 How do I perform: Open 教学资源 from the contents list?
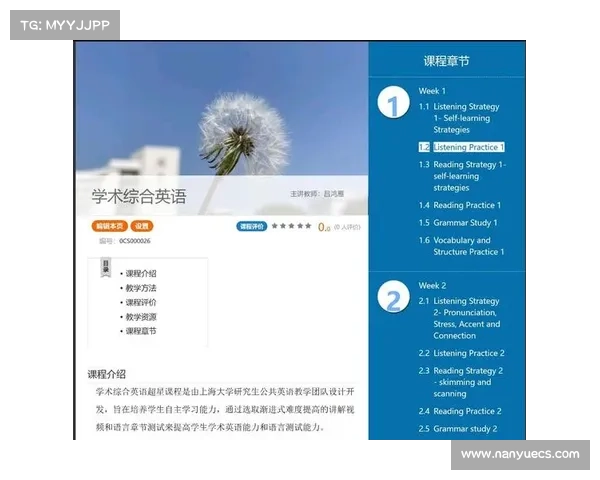tap(140, 316)
